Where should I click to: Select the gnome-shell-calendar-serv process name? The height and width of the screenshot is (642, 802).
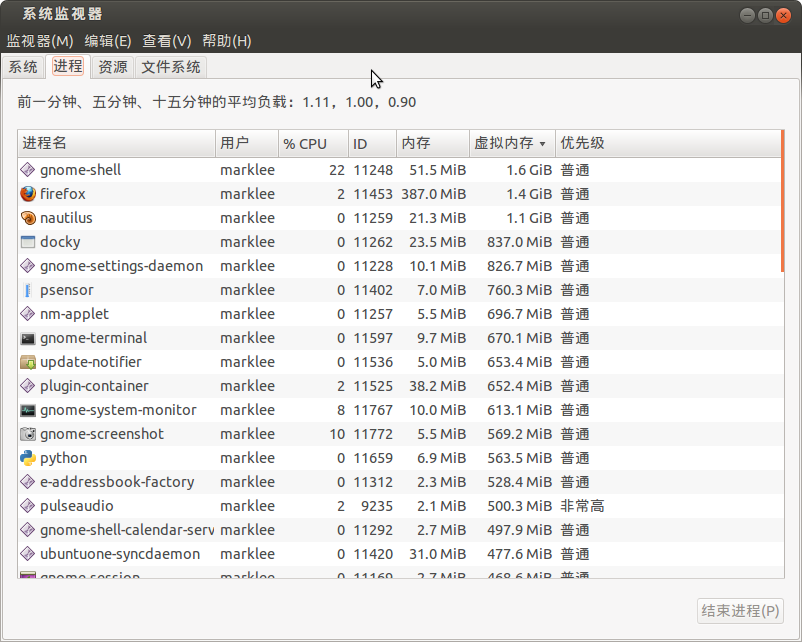click(x=127, y=530)
